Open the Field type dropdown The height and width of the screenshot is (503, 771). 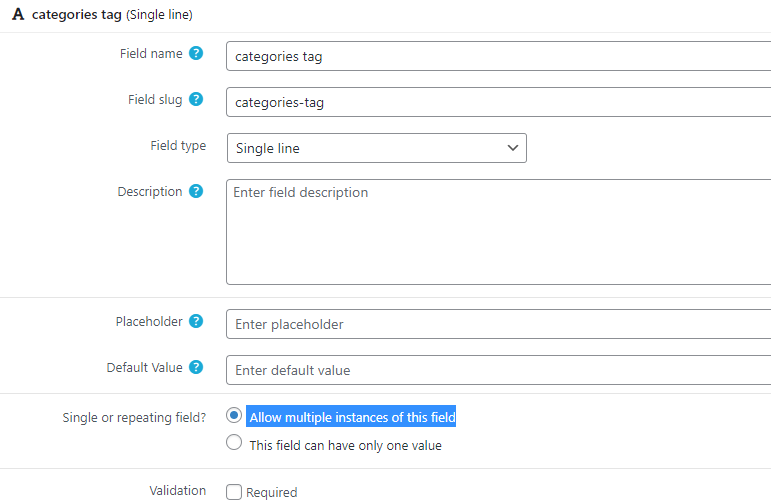(x=377, y=148)
